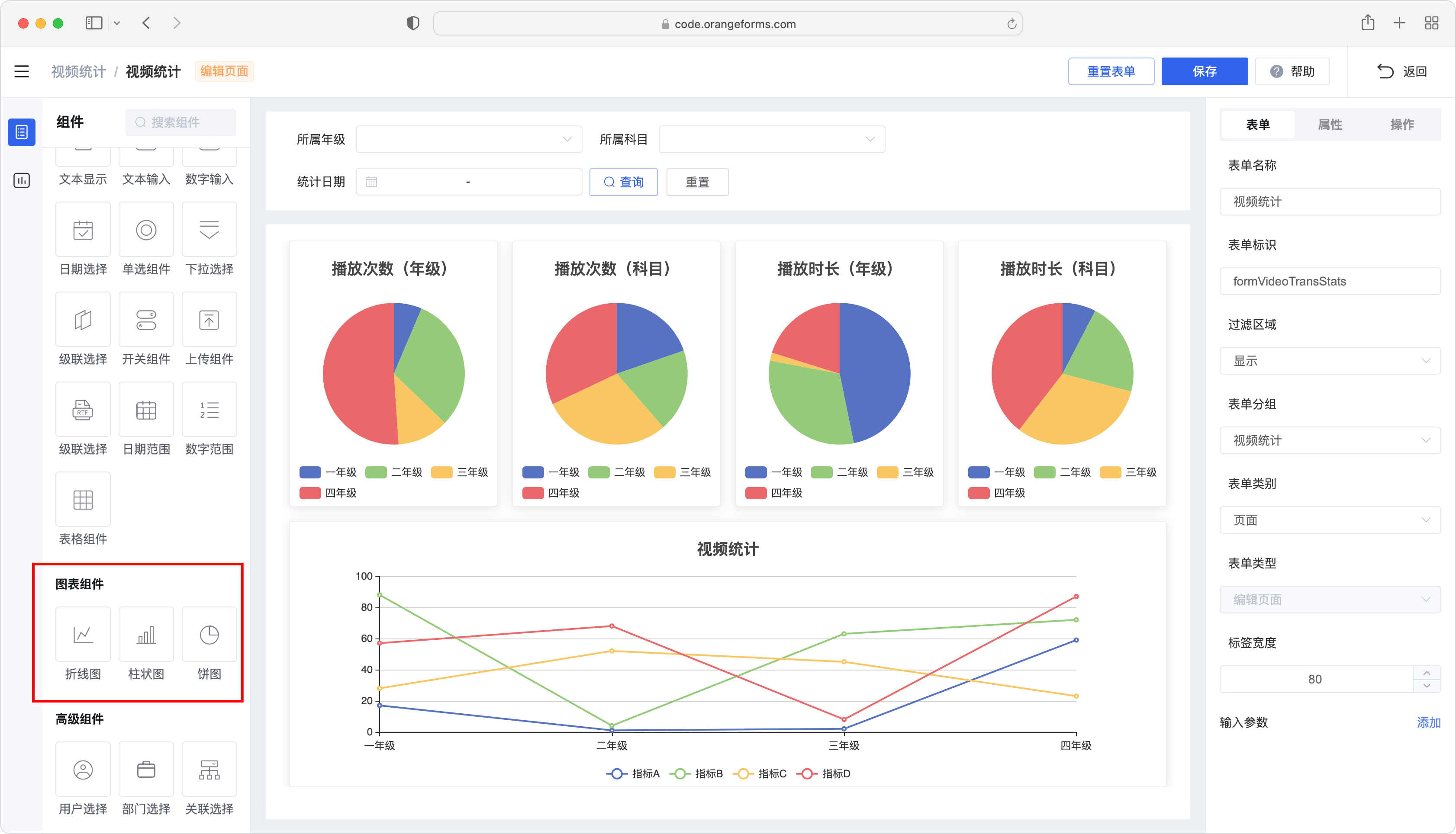The width and height of the screenshot is (1456, 834).
Task: Toggle 指标C legend in line chart
Action: pos(759,774)
